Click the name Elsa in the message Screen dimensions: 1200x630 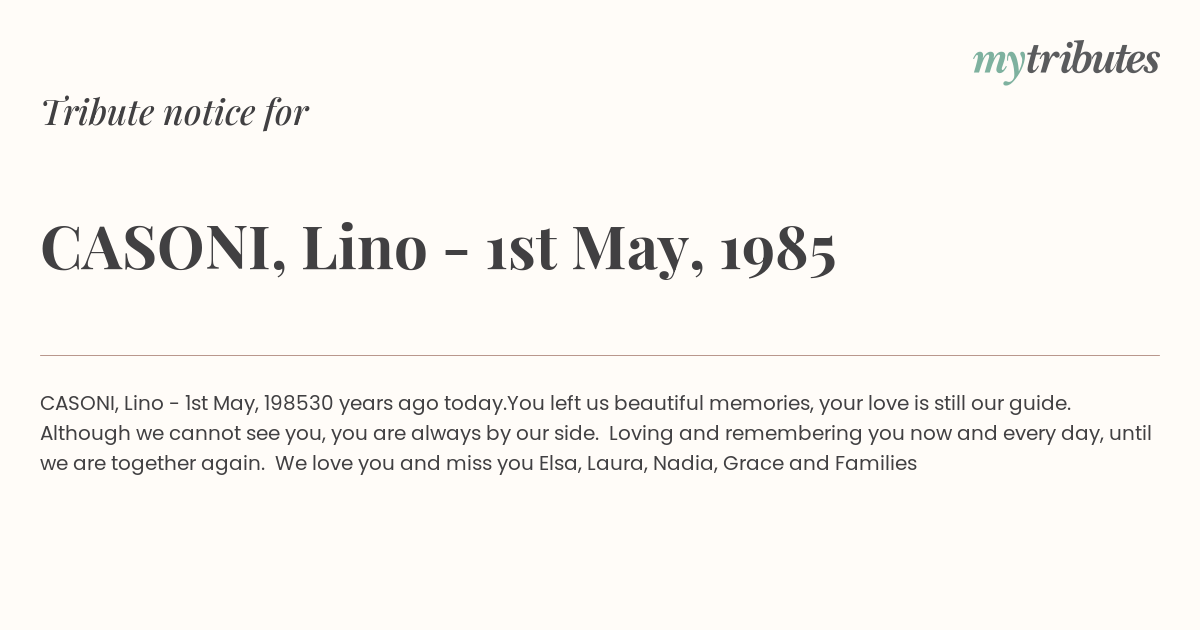(559, 464)
